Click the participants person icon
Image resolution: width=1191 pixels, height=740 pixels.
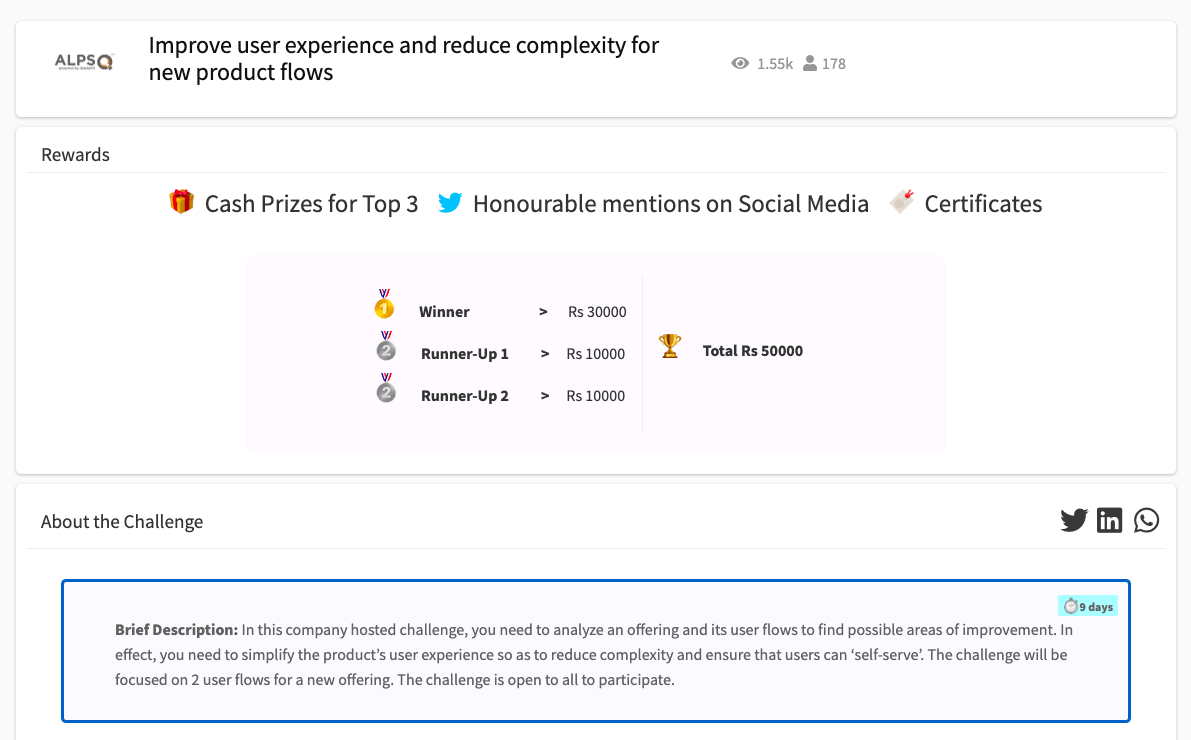pyautogui.click(x=809, y=64)
